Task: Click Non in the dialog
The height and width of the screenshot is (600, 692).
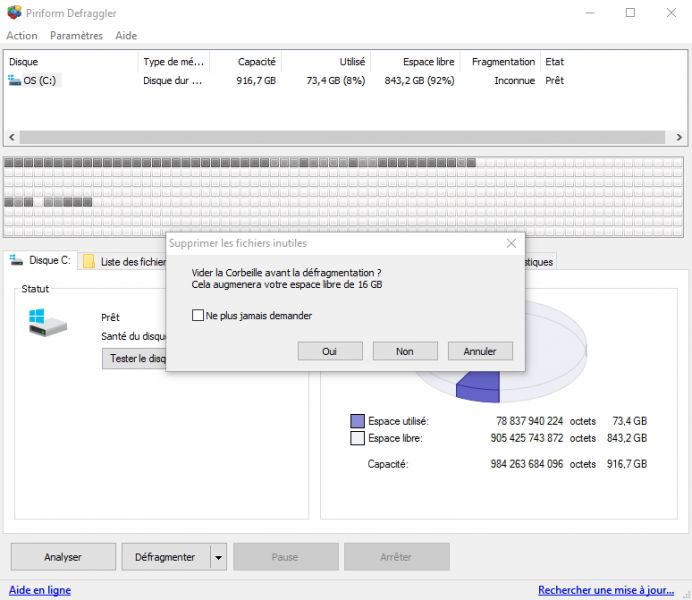Action: 405,351
